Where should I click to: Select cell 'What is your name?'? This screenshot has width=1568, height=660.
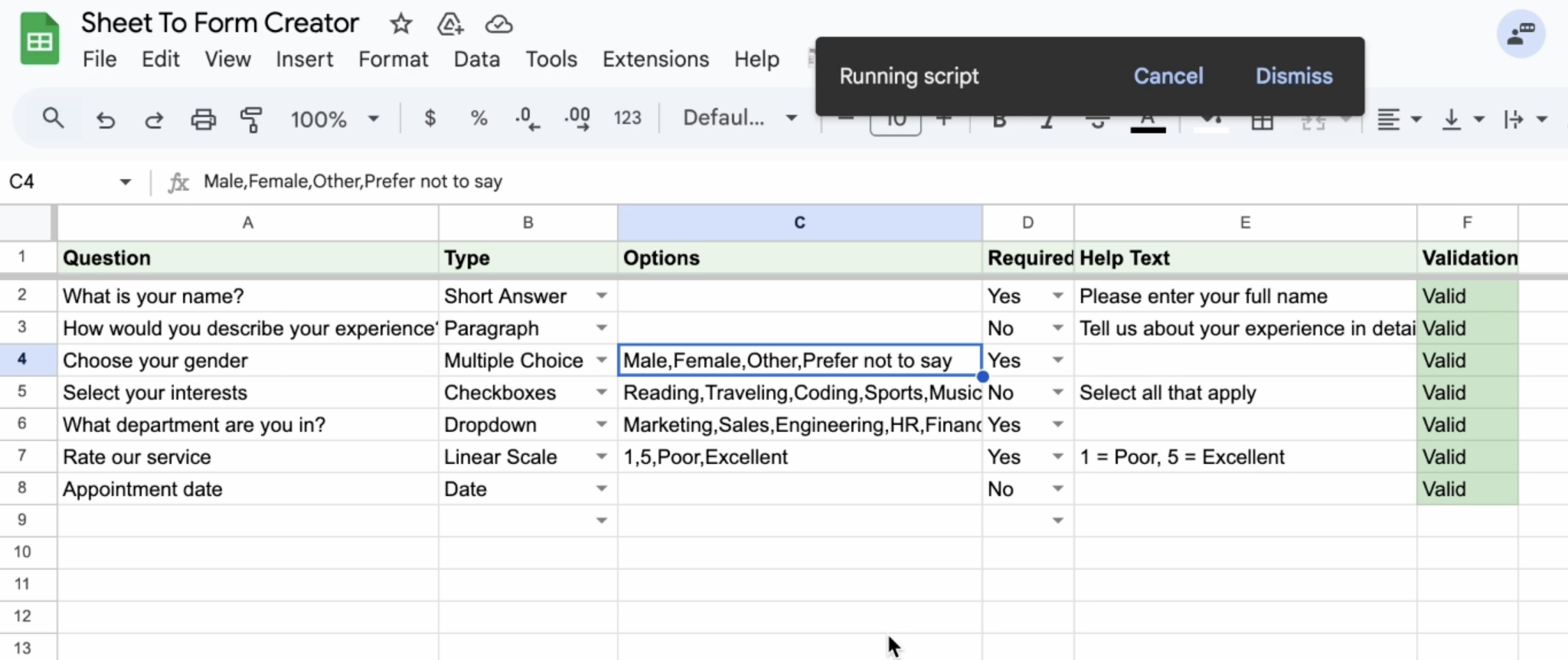pos(247,296)
